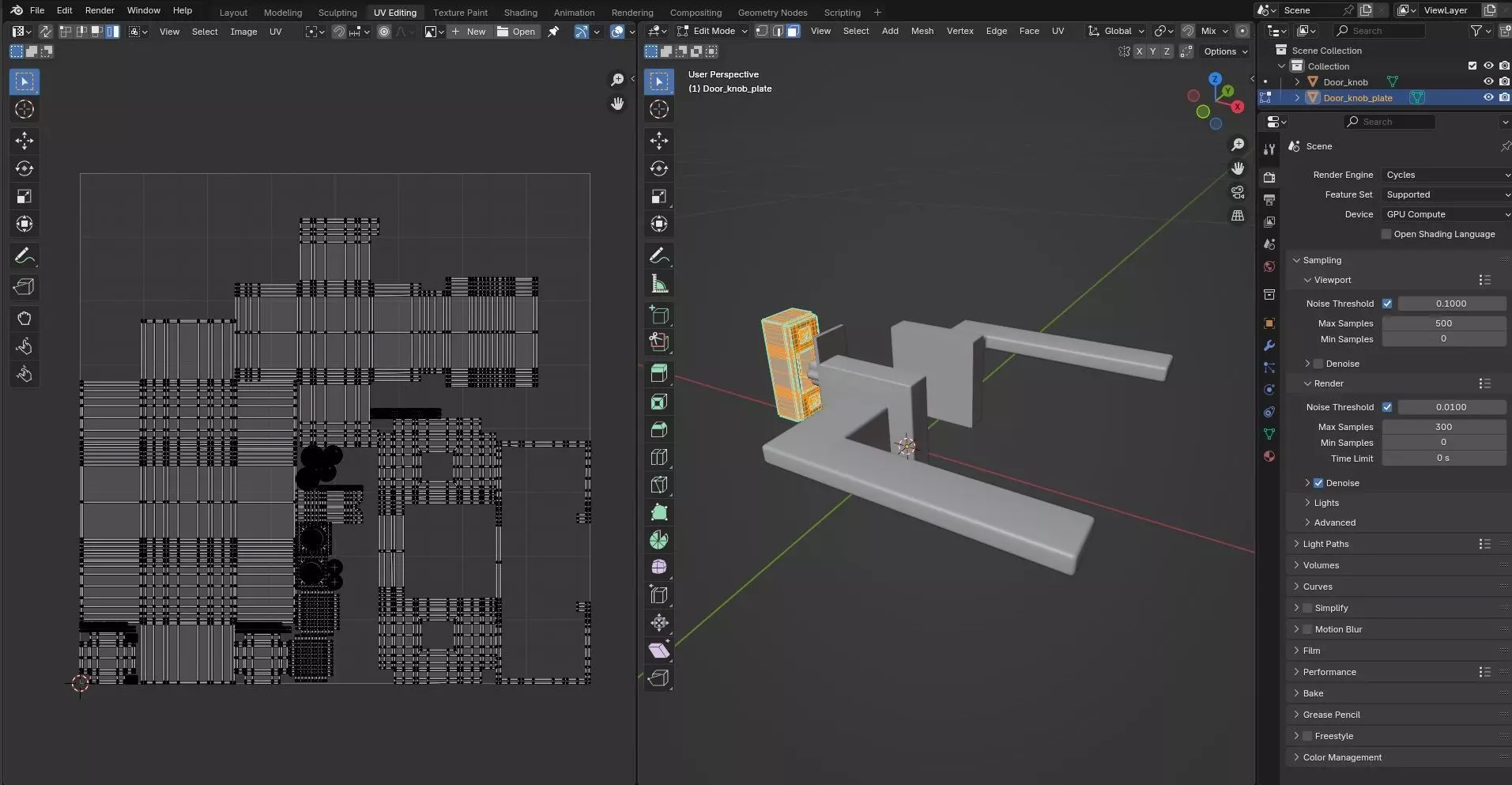Click the camera view gizmo button
Viewport: 1512px width, 785px height.
pyautogui.click(x=1238, y=192)
